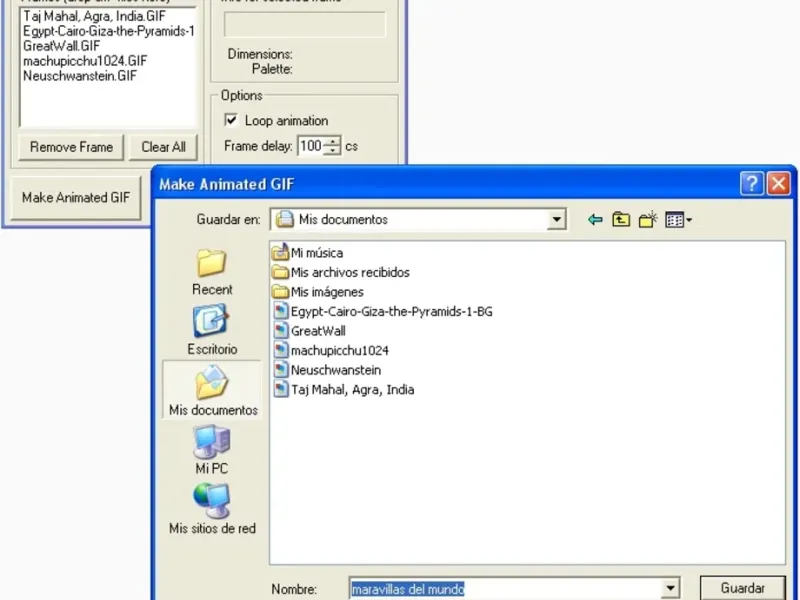Select the GreatWall file in dialog
This screenshot has height=600, width=800.
coord(310,331)
